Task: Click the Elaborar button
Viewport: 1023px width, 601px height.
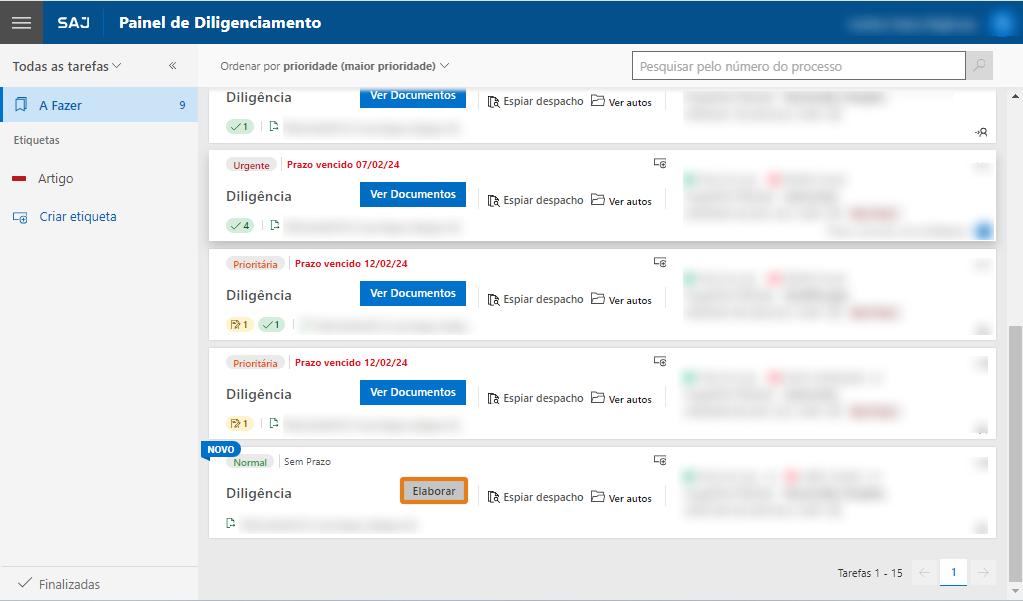Action: [x=434, y=491]
